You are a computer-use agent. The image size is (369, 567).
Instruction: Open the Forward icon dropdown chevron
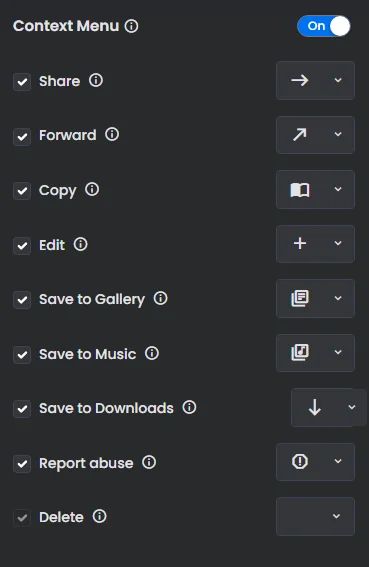(338, 134)
